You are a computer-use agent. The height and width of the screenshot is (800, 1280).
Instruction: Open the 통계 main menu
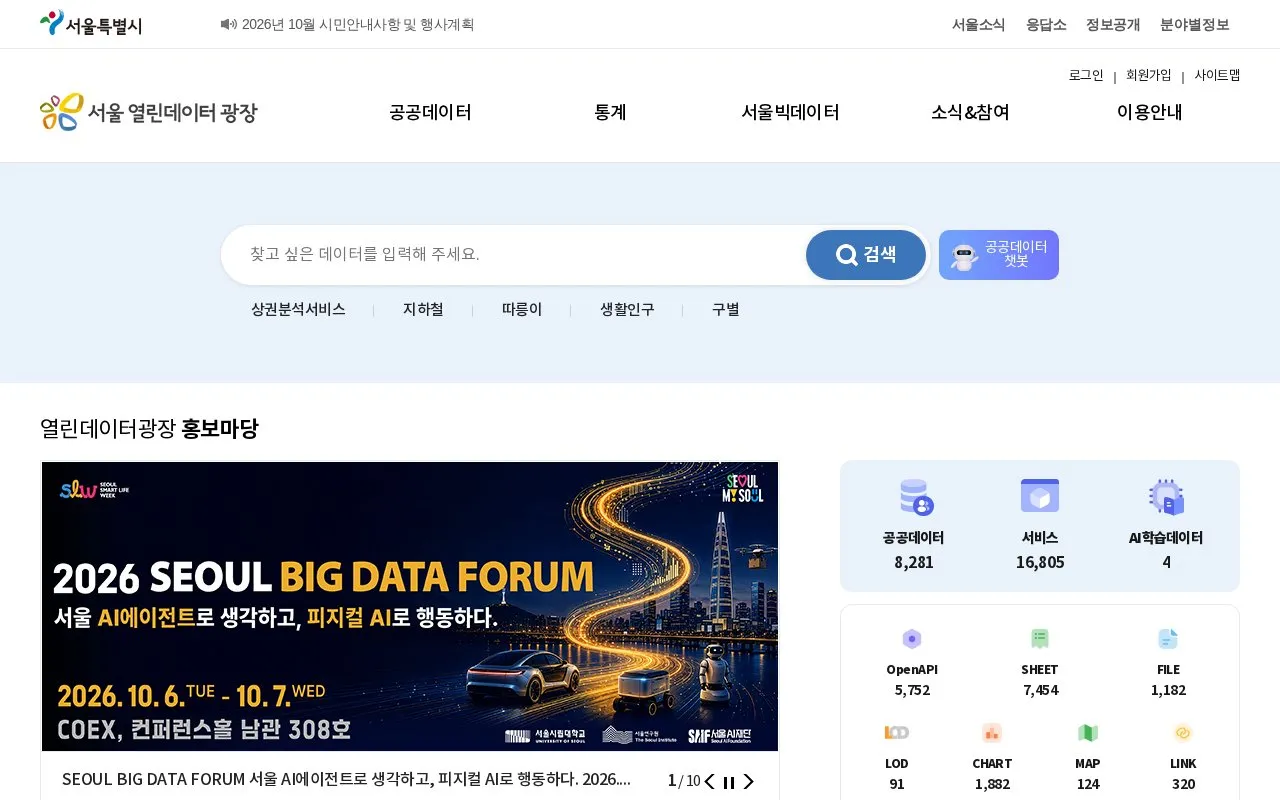coord(610,112)
